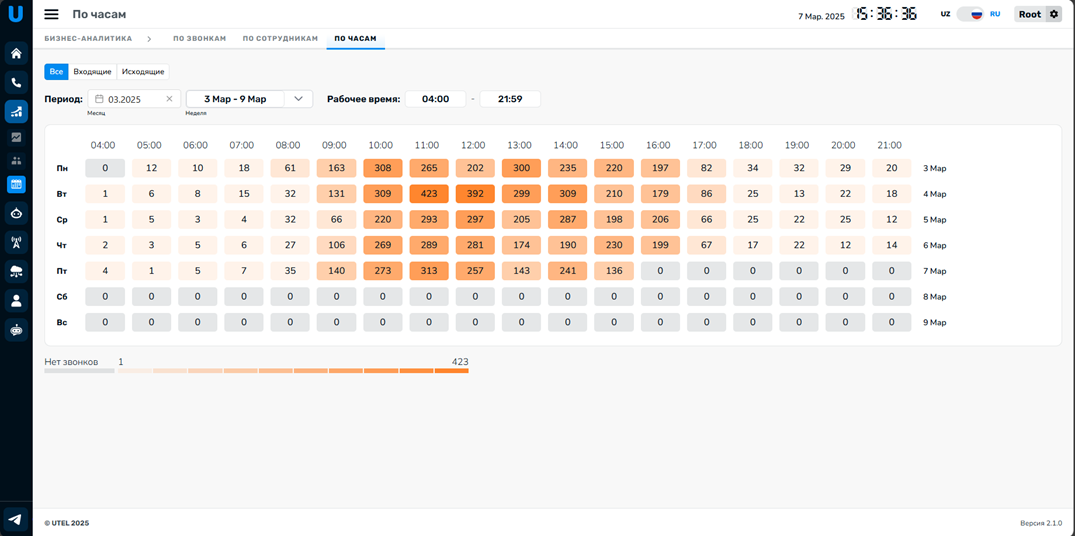The width and height of the screenshot is (1075, 536).
Task: Open the hamburger menu
Action: 51,14
